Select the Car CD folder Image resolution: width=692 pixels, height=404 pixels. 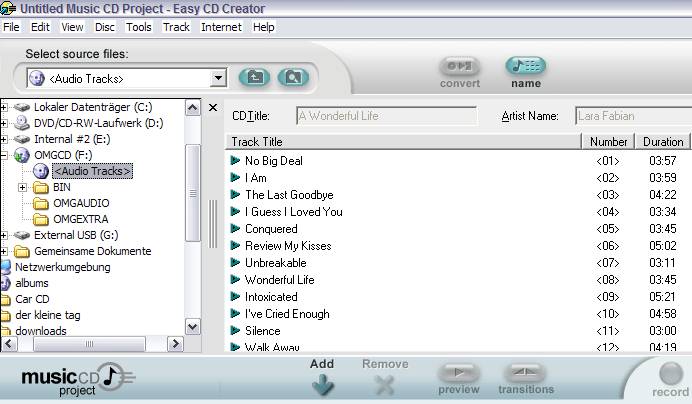click(32, 299)
